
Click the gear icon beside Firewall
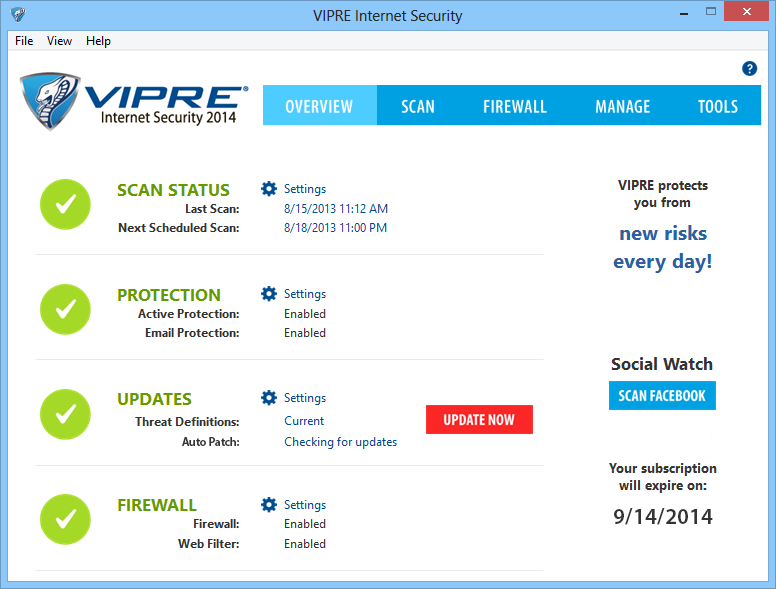click(x=268, y=505)
